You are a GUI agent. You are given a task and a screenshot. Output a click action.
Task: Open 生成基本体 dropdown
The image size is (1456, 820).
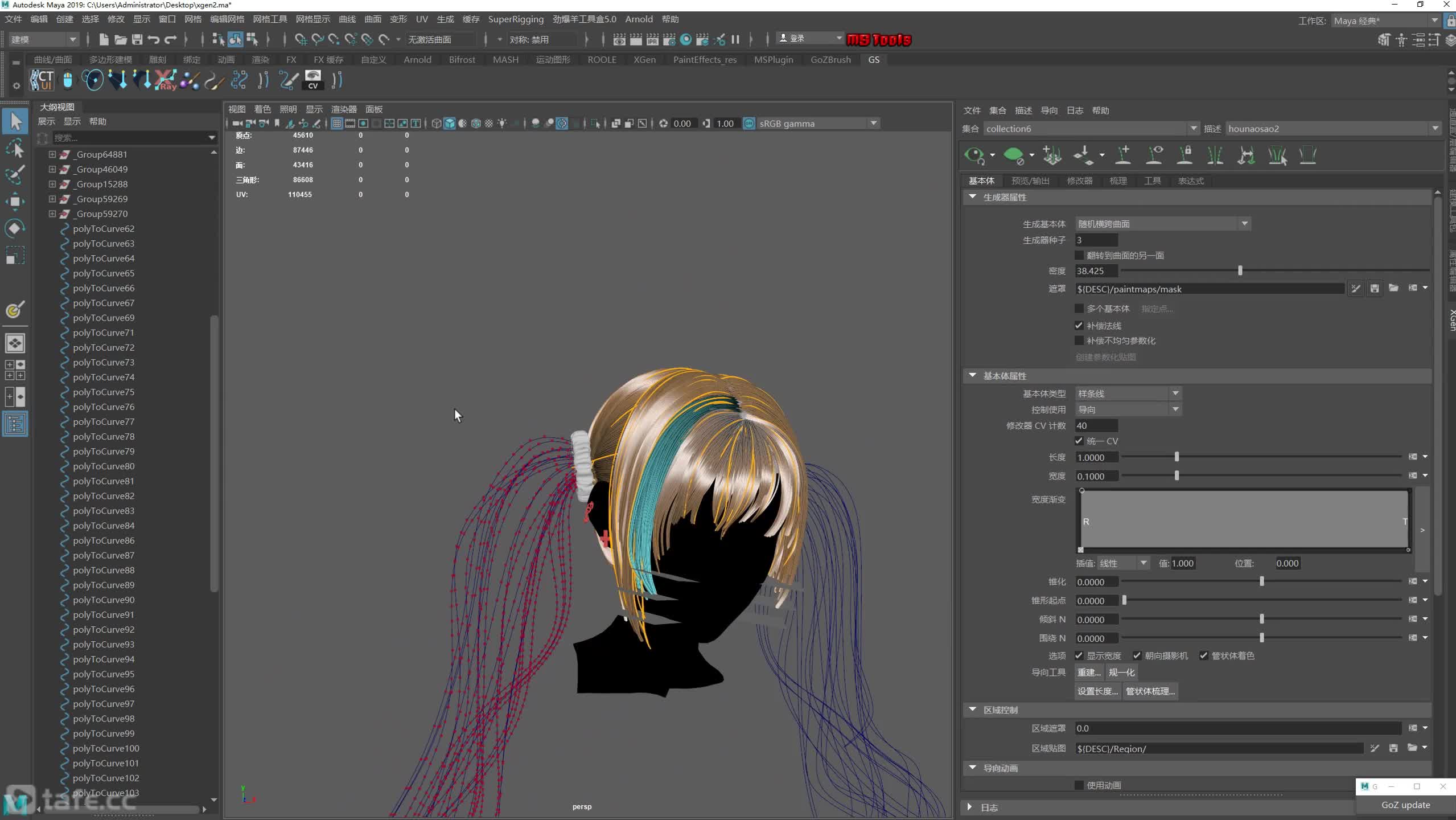[x=1162, y=224]
